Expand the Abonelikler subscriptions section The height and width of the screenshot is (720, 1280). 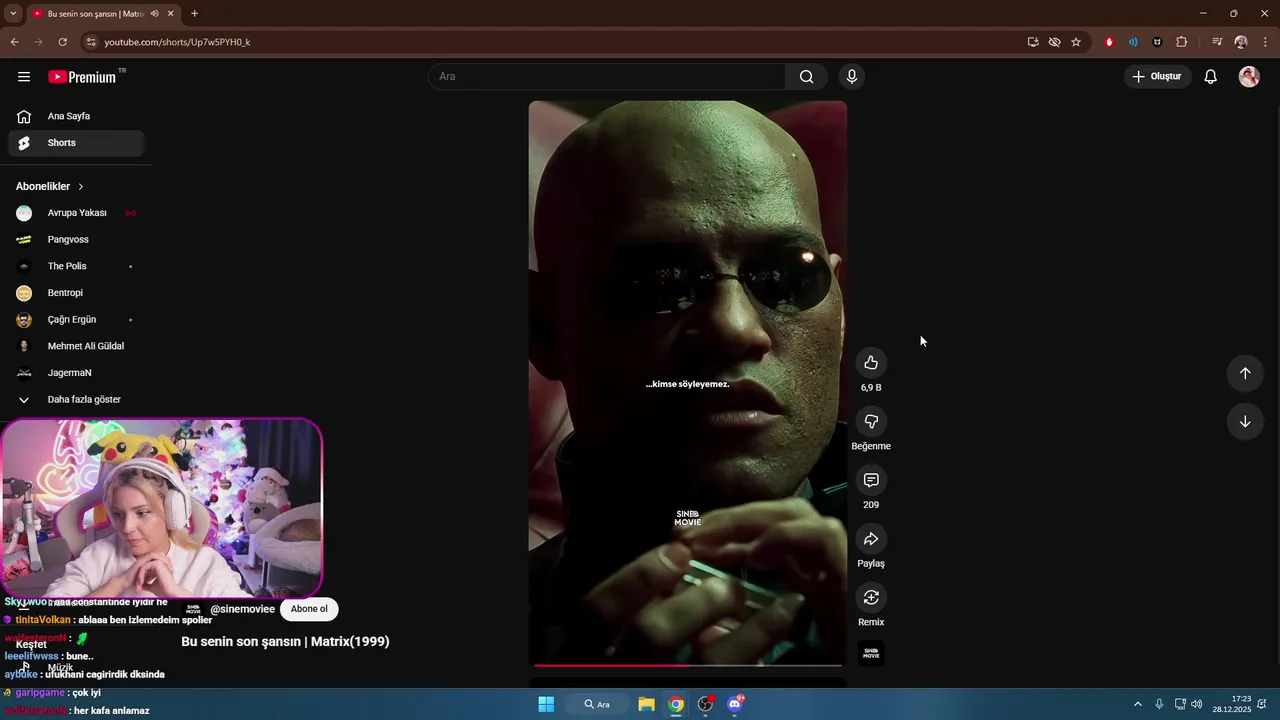pos(50,187)
